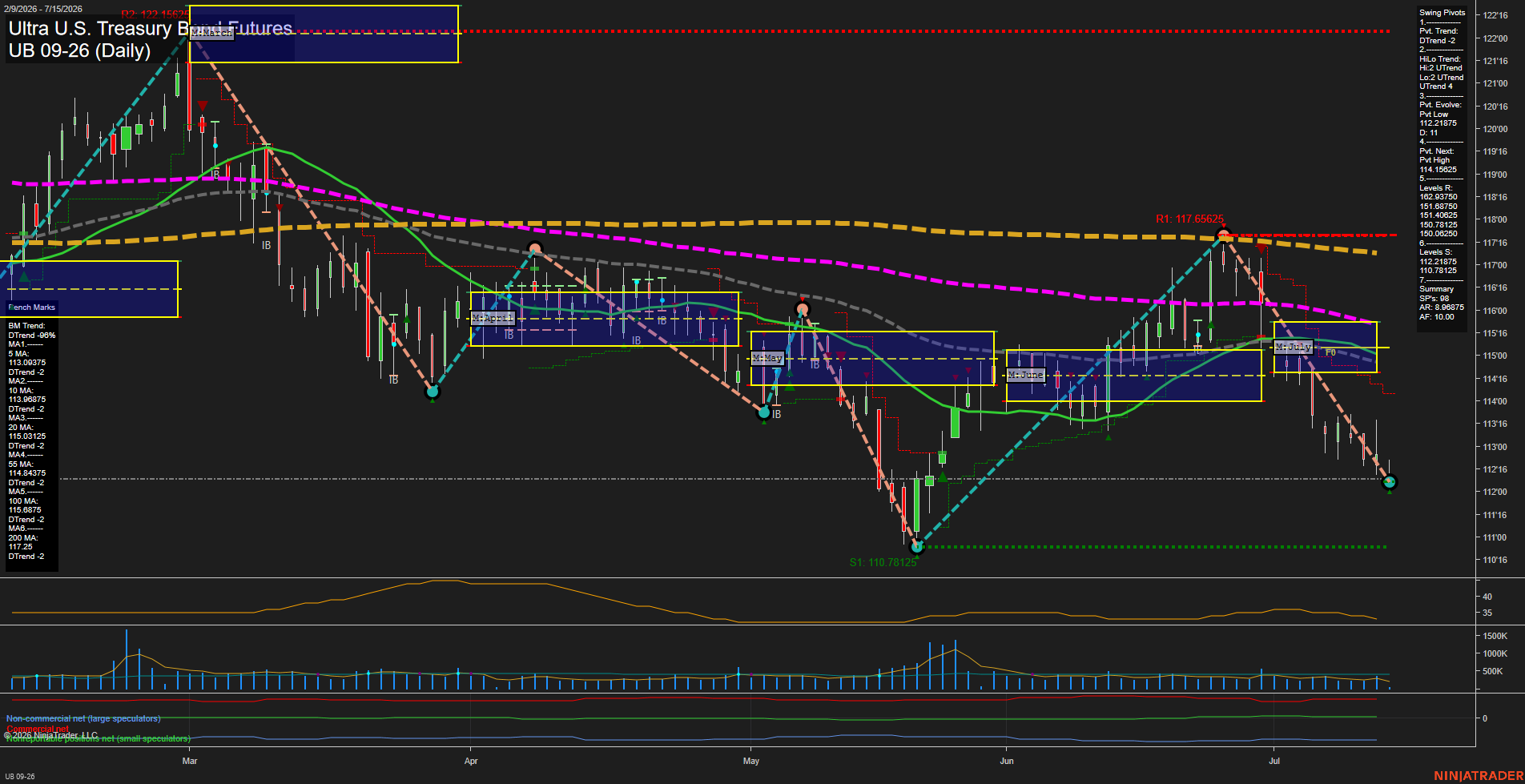Select the R1: 117.65625 resistance label
1525x784 pixels.
pyautogui.click(x=1189, y=219)
